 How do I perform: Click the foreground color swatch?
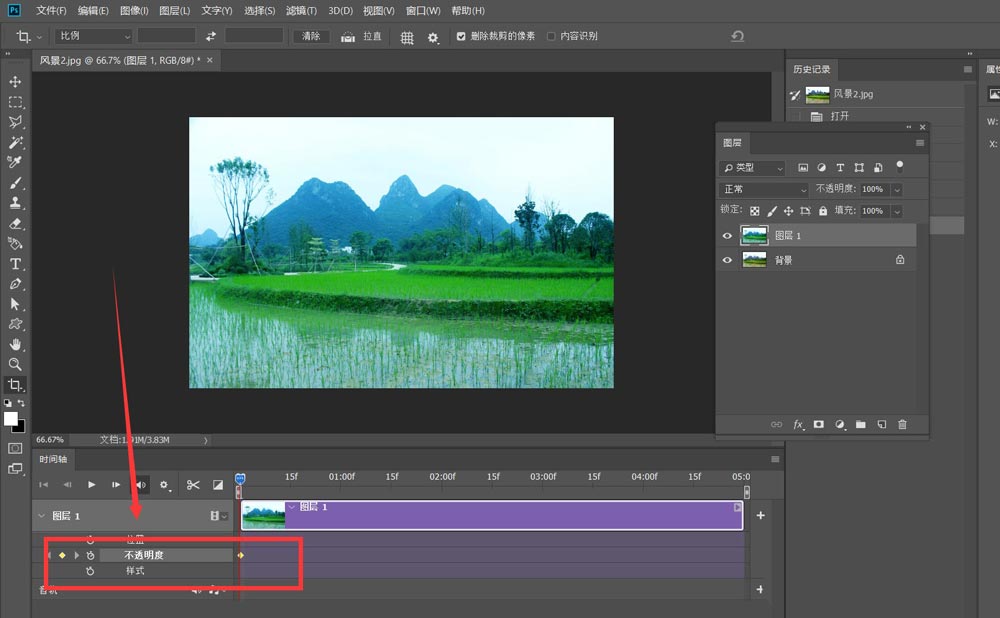tap(11, 418)
